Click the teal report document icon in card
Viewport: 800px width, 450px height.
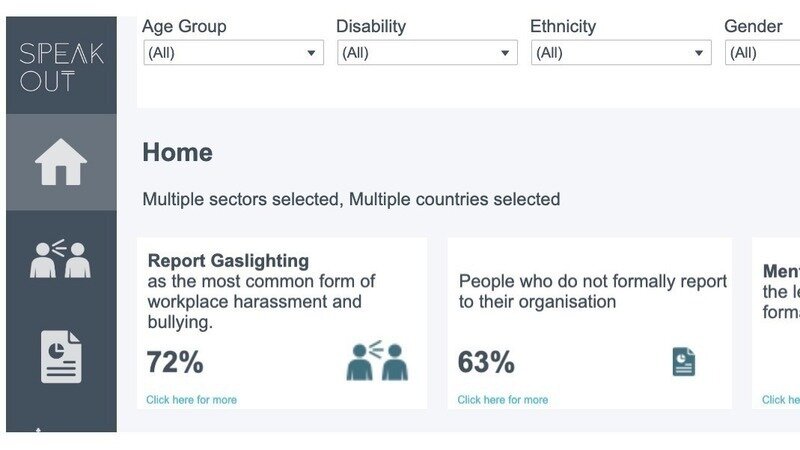(x=684, y=362)
